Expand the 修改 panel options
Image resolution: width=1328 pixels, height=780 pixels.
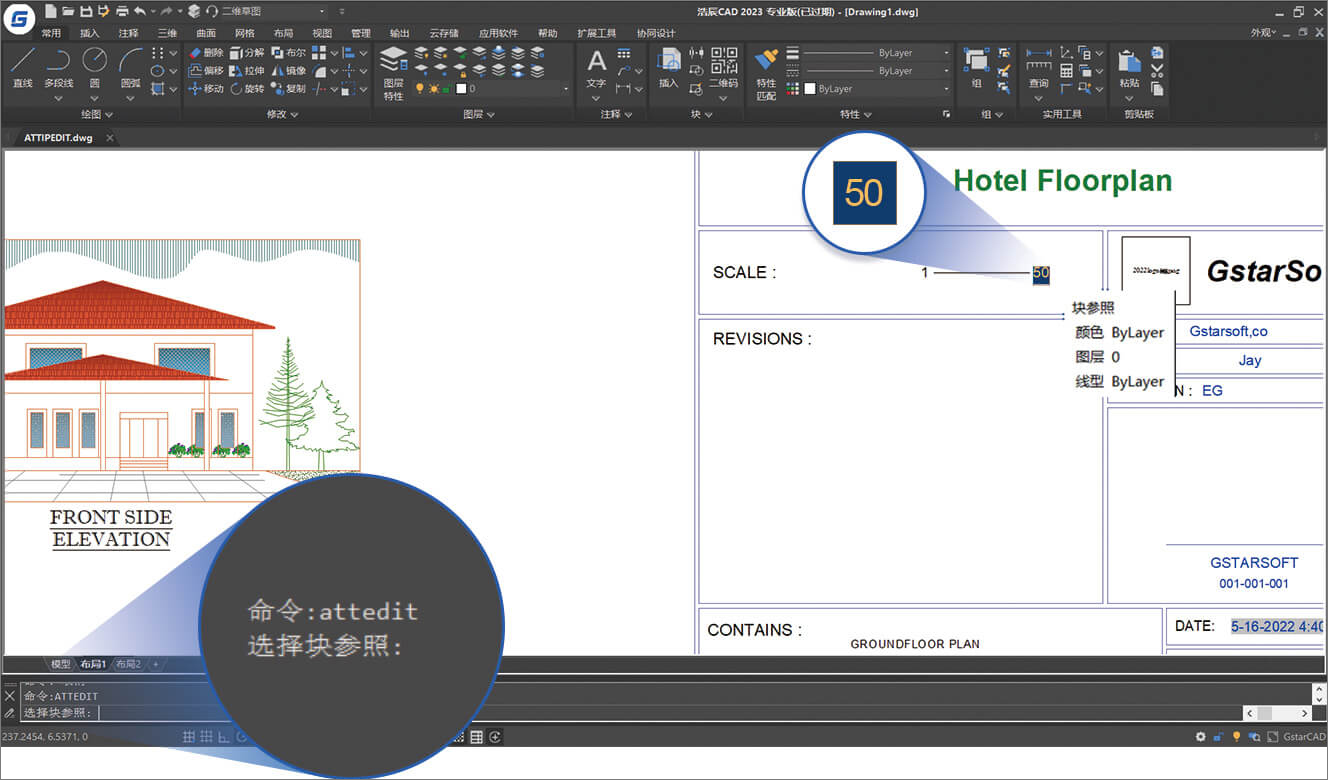pos(282,115)
